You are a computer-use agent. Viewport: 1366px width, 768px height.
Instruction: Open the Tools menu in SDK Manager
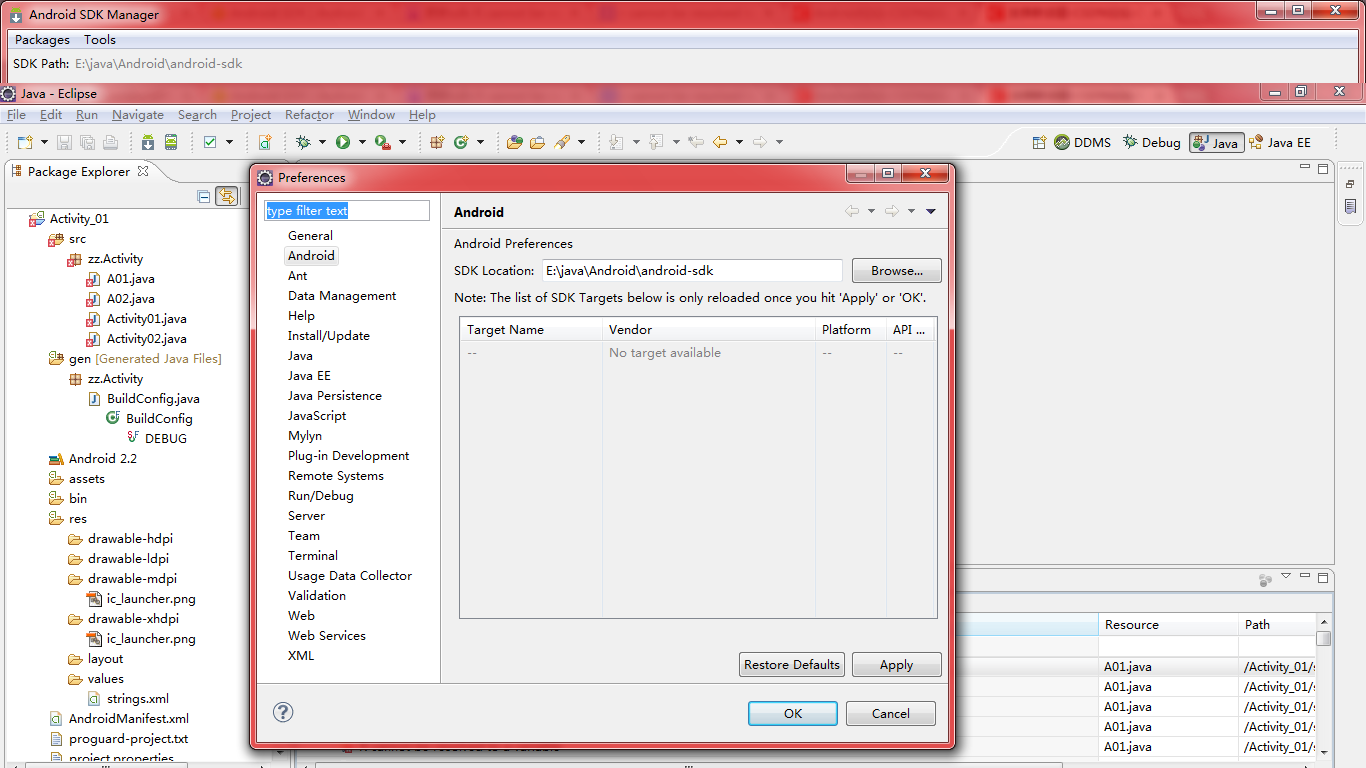point(100,40)
